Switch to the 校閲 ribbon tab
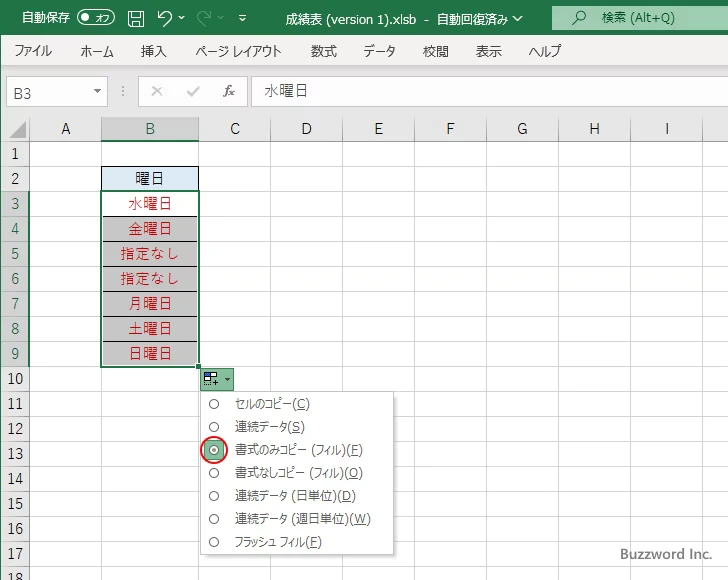 pos(436,51)
